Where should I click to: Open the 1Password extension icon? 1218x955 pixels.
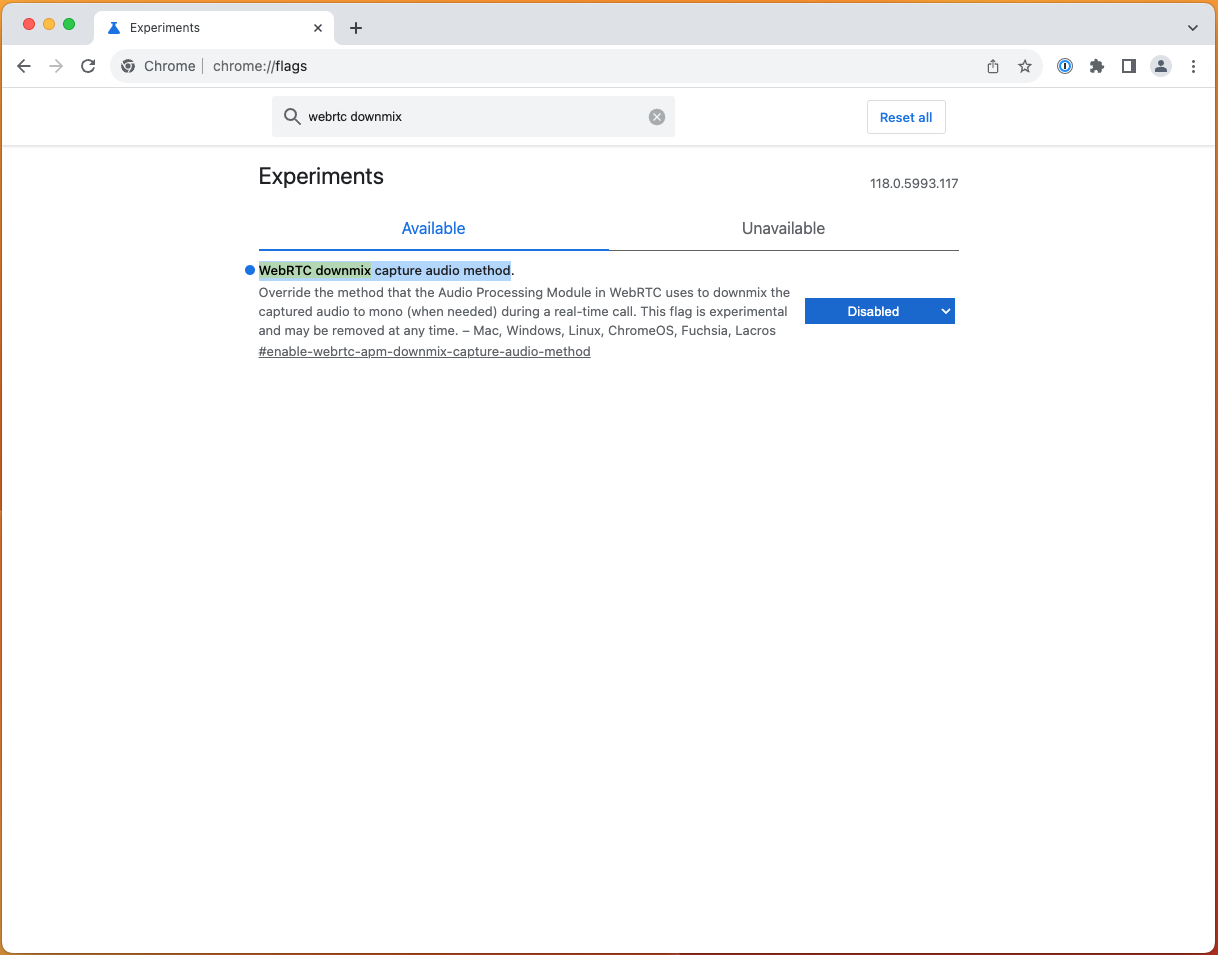click(x=1065, y=66)
